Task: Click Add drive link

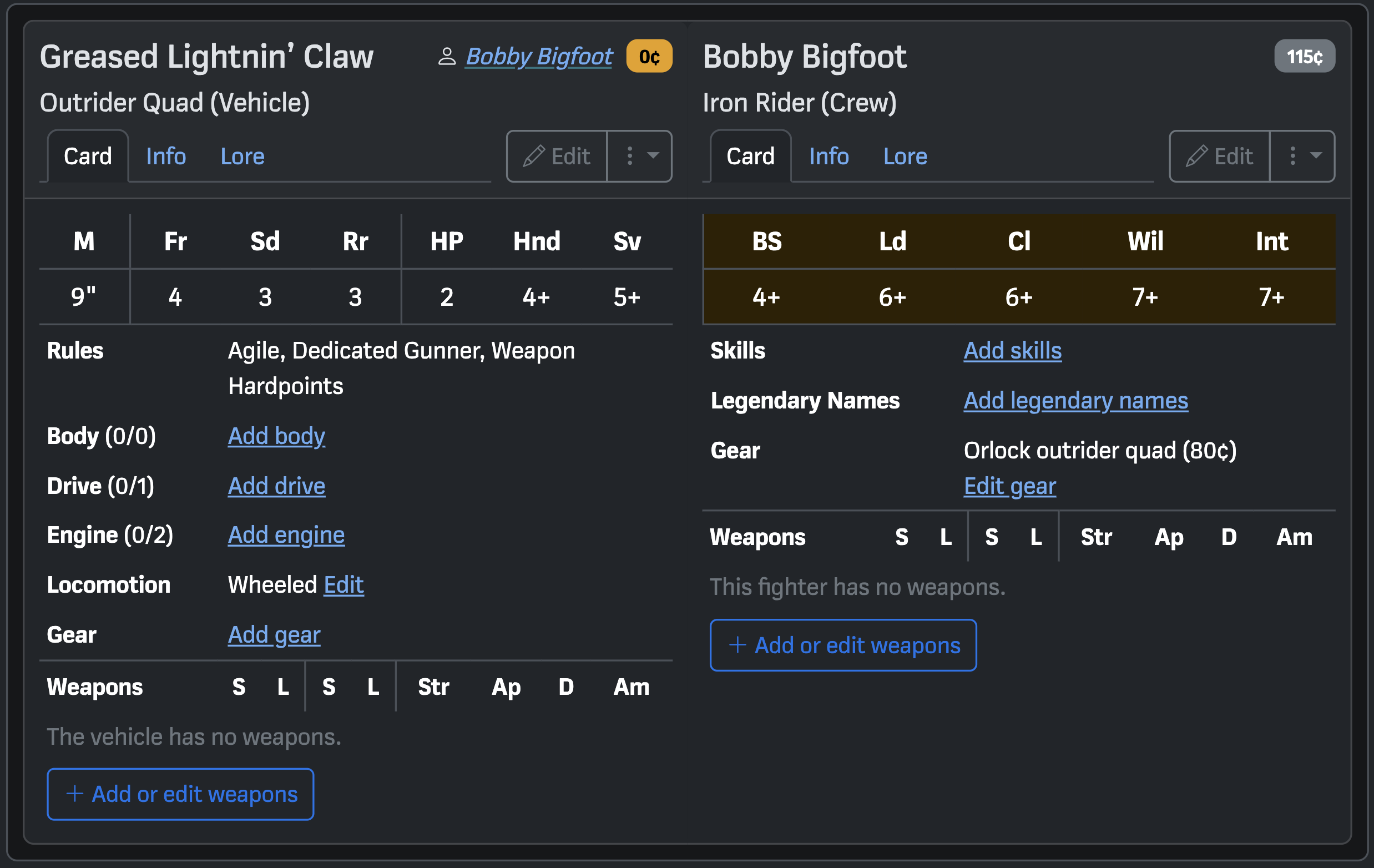Action: click(x=277, y=486)
